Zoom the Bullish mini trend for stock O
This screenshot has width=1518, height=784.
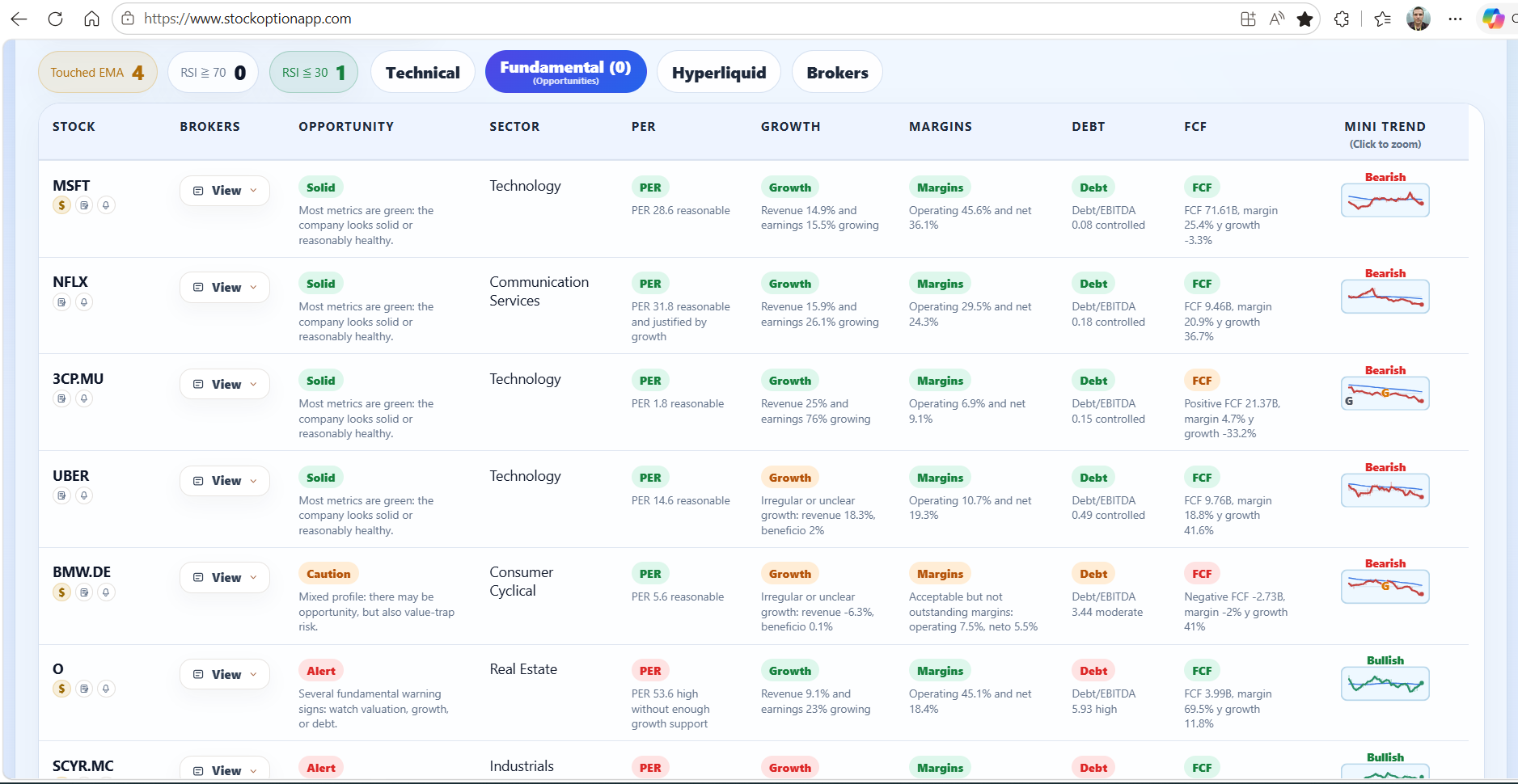(1385, 684)
